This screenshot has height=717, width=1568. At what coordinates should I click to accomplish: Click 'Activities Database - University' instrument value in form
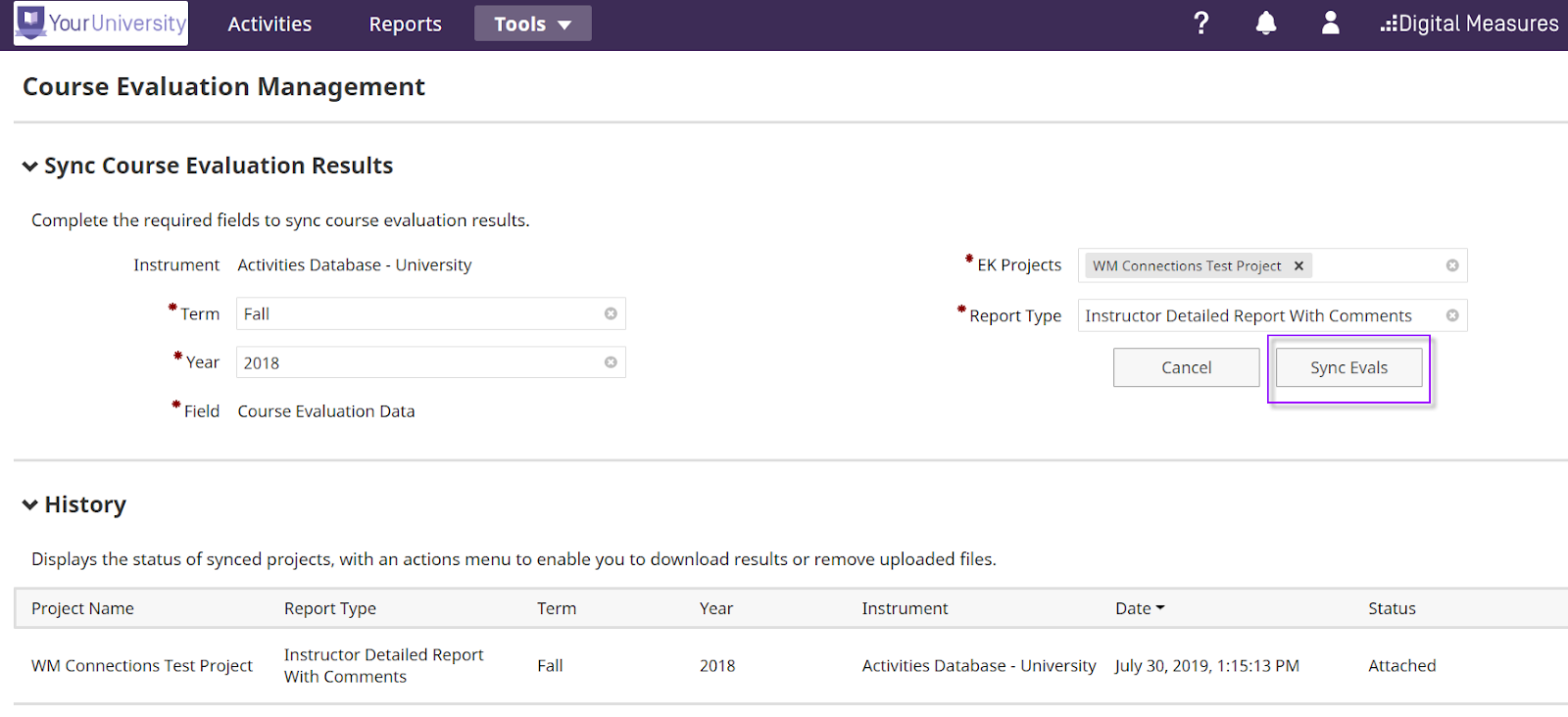click(x=355, y=264)
